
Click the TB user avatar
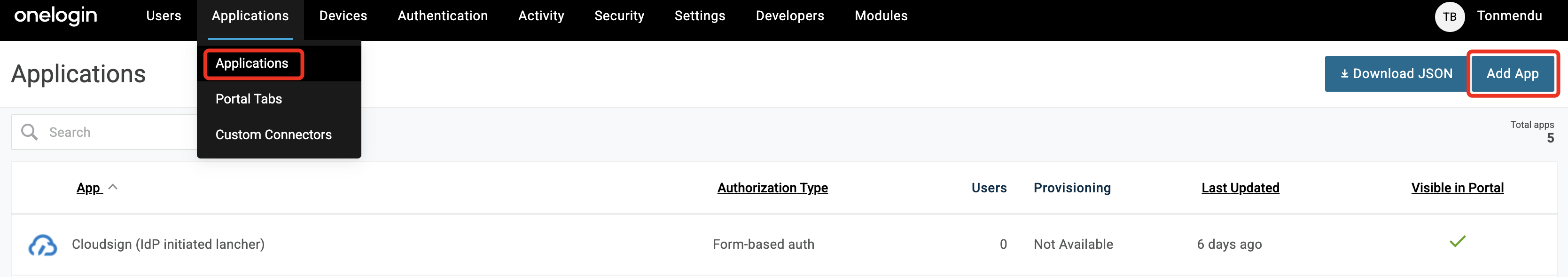pyautogui.click(x=1449, y=16)
